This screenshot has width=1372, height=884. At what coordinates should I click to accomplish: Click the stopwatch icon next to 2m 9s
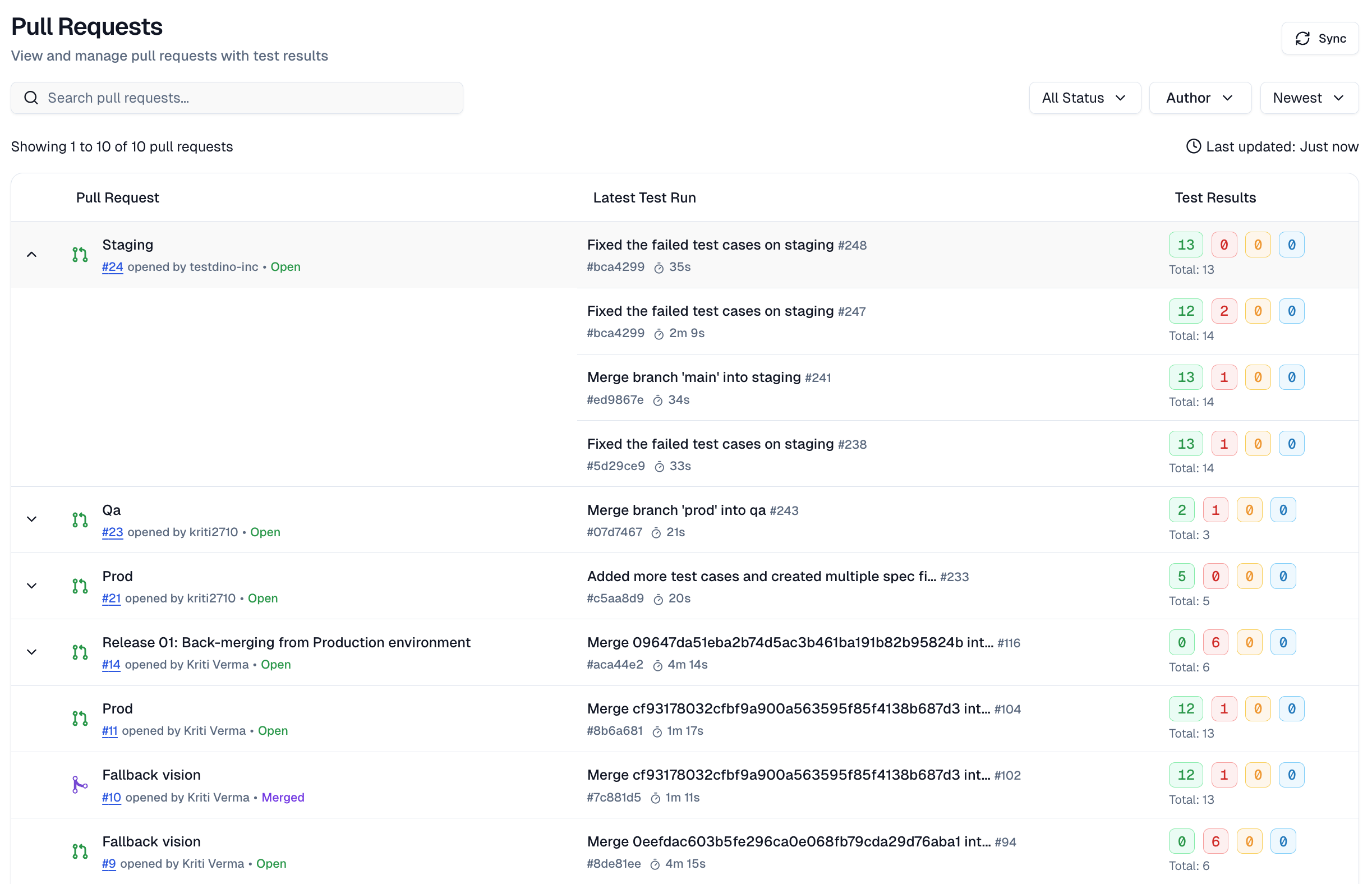[659, 334]
